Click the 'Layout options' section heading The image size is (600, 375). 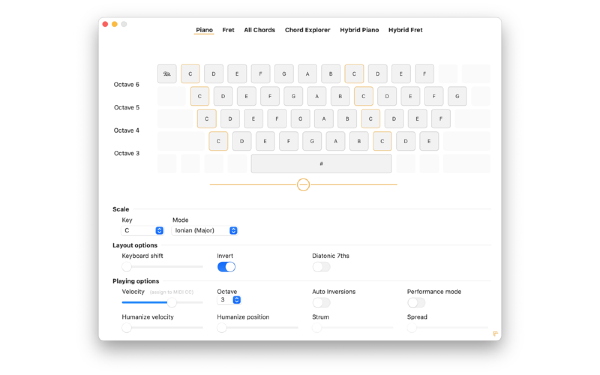(135, 245)
